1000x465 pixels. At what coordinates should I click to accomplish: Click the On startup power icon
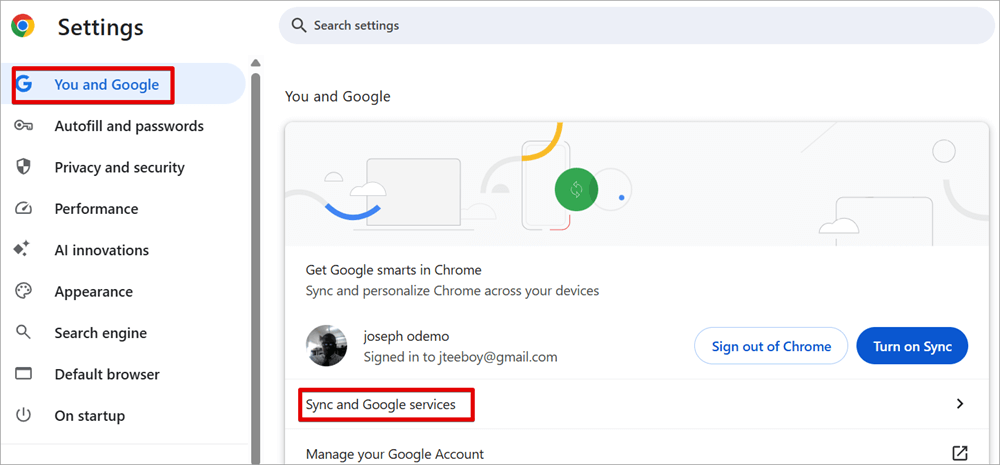pyautogui.click(x=24, y=416)
